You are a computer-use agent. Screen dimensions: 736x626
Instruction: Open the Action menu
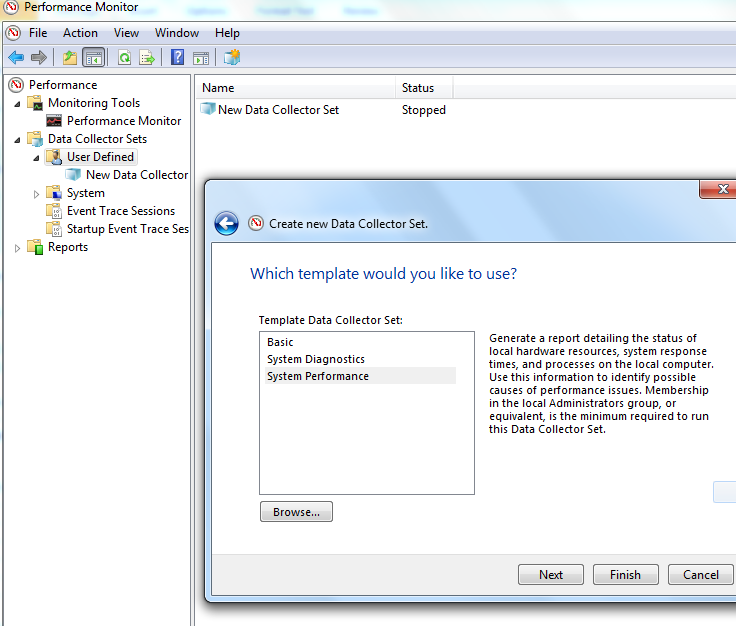(x=80, y=33)
